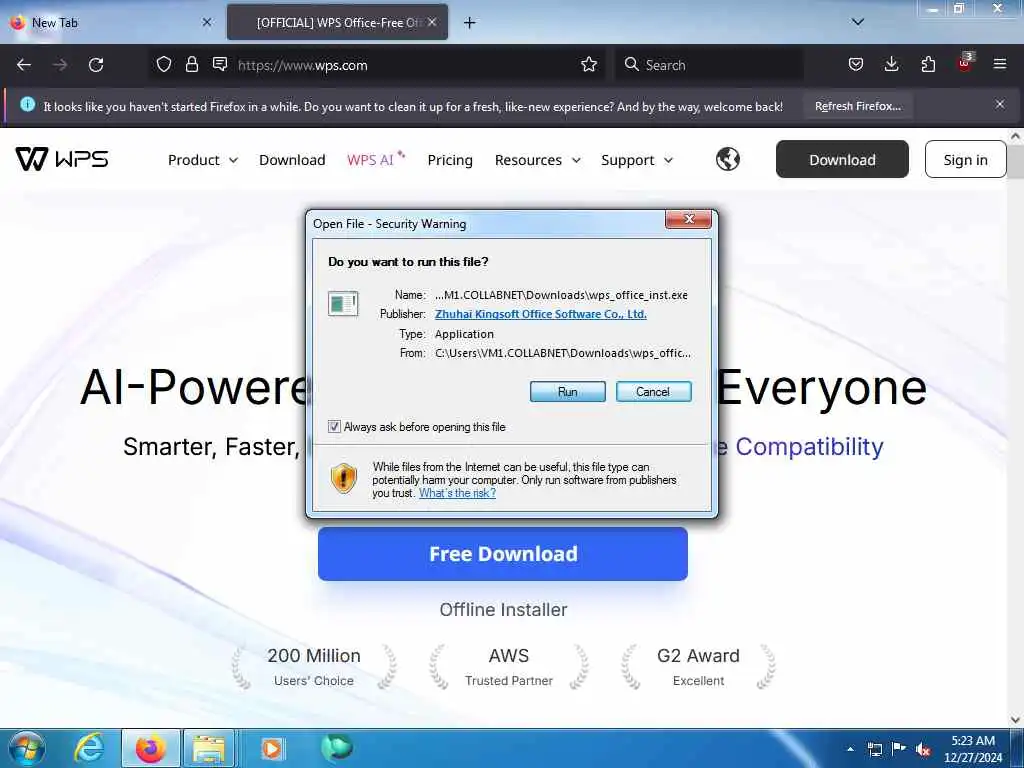Open the Pricing nav link
The width and height of the screenshot is (1024, 768).
pos(450,160)
